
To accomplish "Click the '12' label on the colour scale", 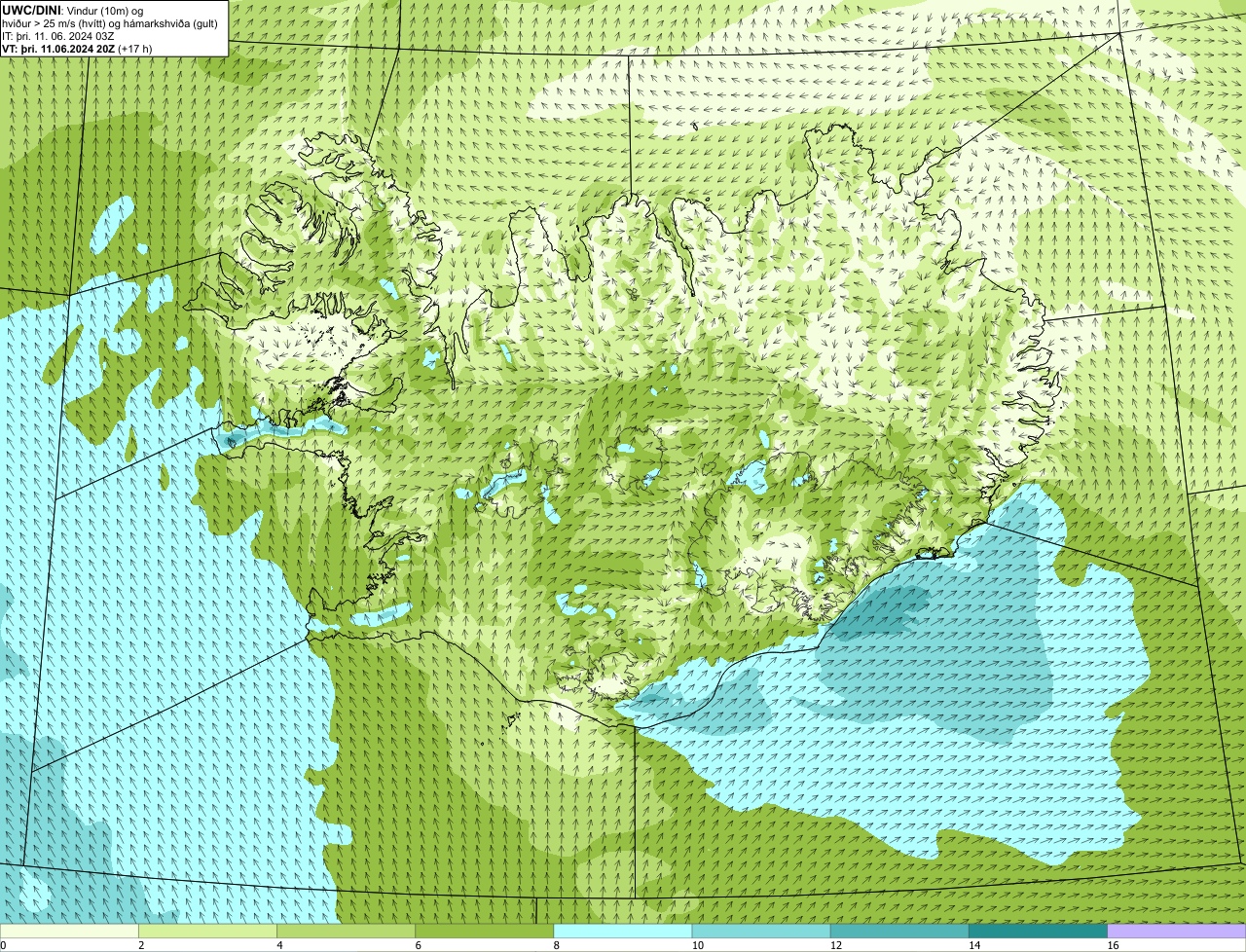I will pyautogui.click(x=835, y=945).
